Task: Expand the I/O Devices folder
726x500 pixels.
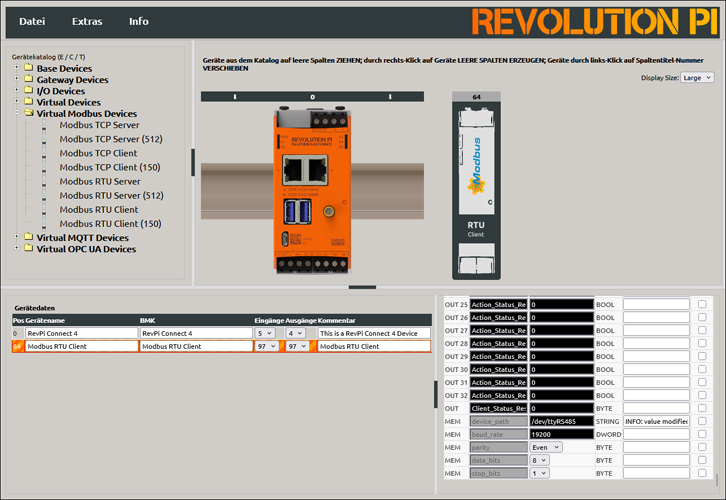Action: (17, 89)
